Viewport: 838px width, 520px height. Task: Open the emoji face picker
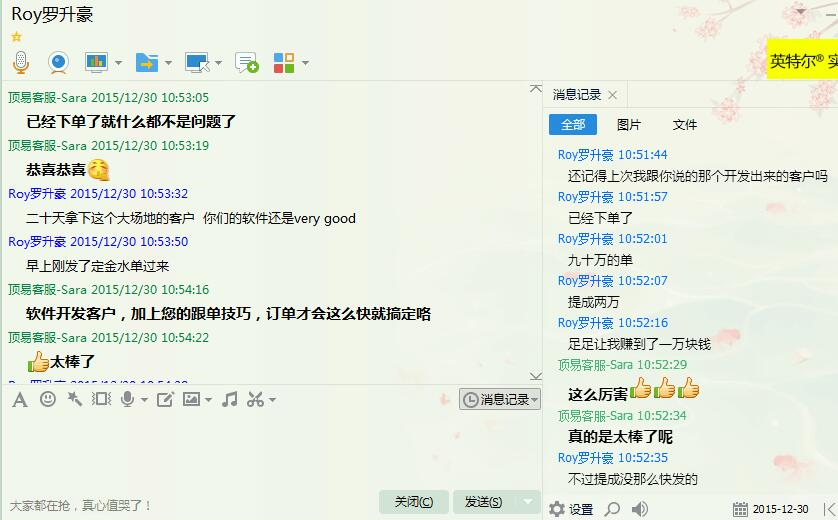point(47,399)
